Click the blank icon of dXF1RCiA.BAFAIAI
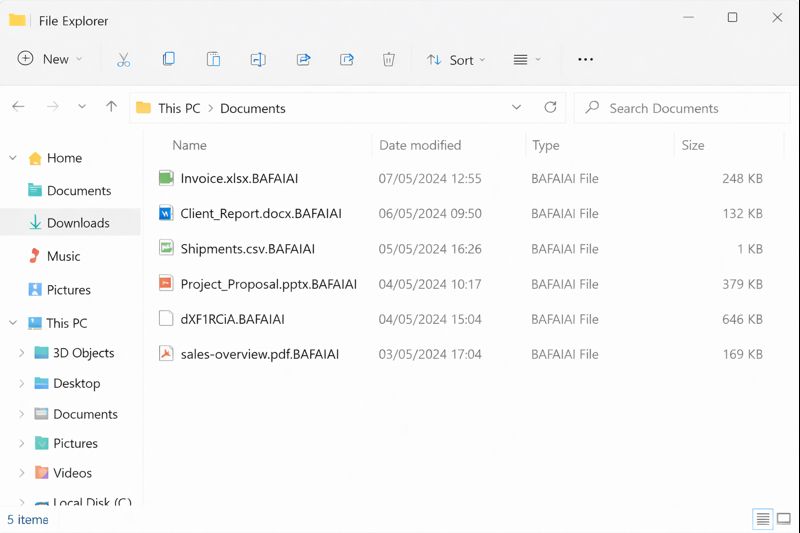Viewport: 800px width, 533px height. tap(166, 319)
